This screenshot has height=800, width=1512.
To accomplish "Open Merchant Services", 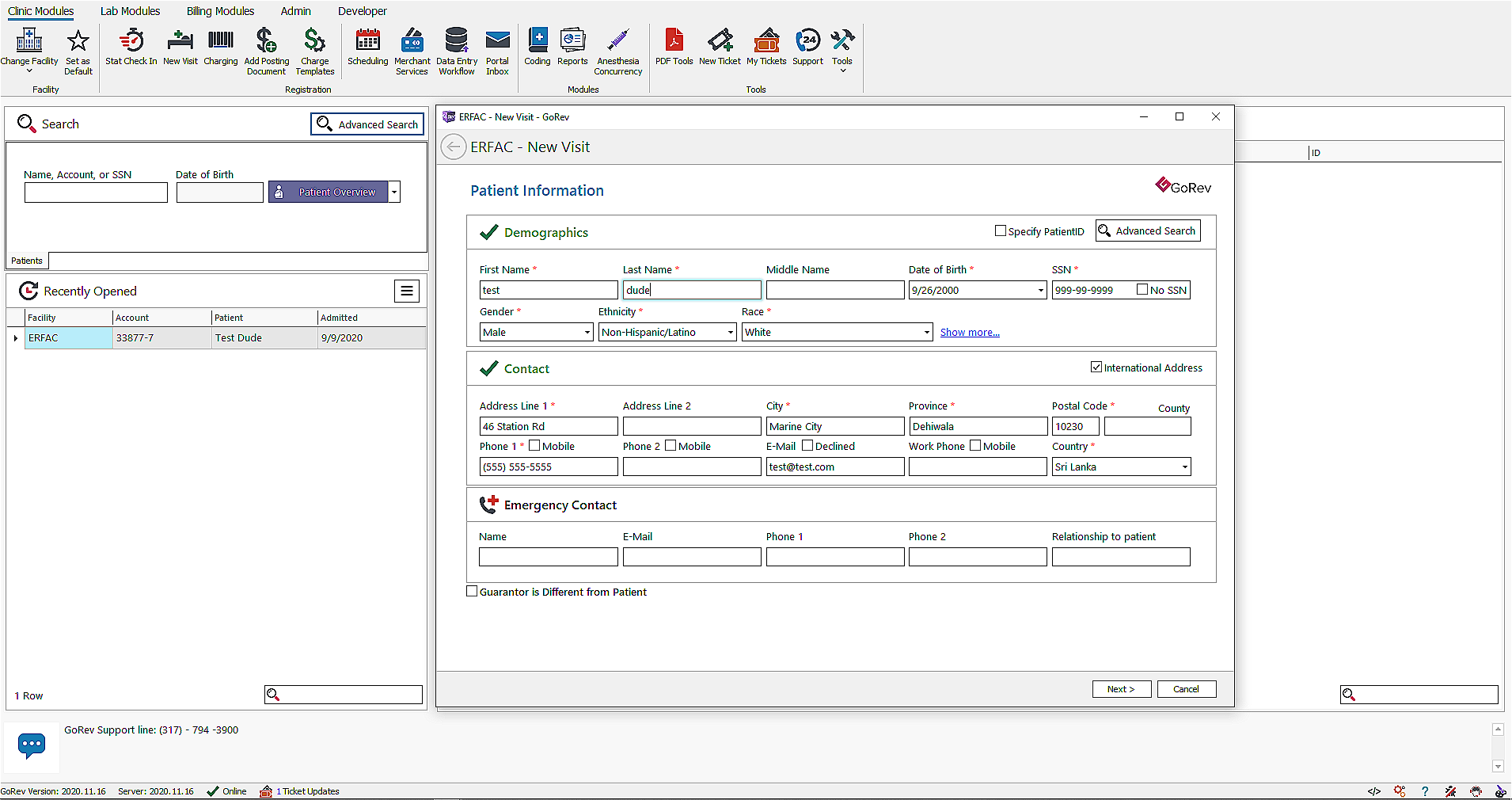I will point(412,51).
